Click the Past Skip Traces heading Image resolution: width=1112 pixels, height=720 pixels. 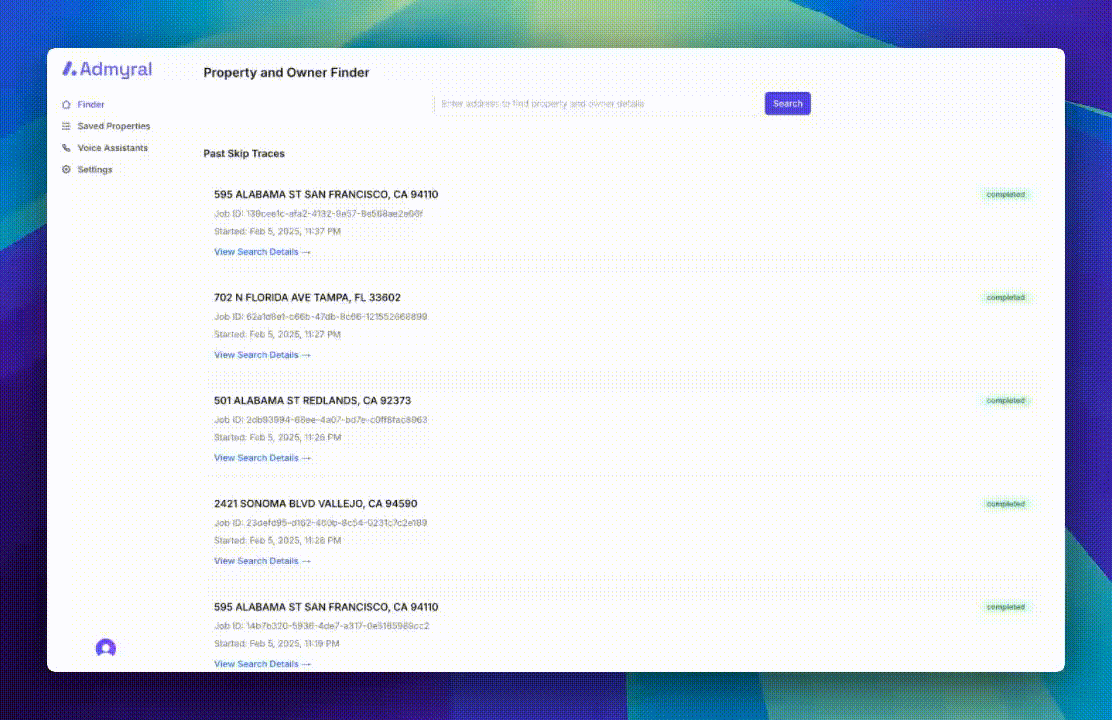pyautogui.click(x=244, y=153)
